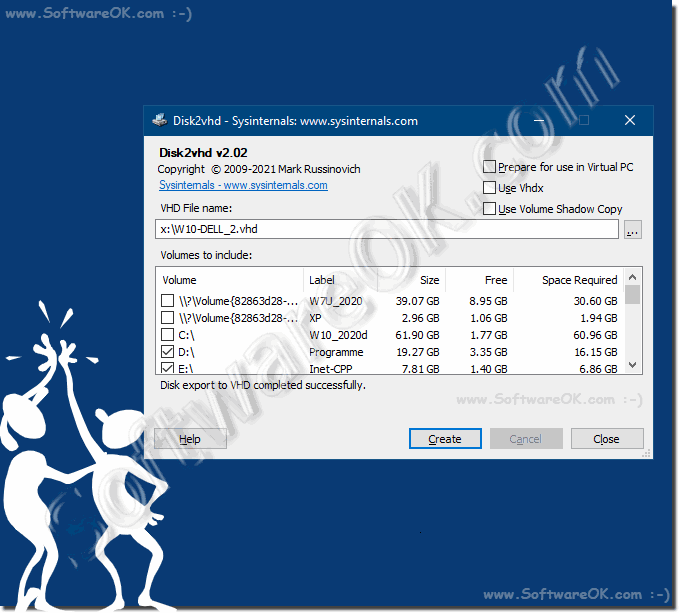Click the Help button
The height and width of the screenshot is (613, 679).
tap(190, 439)
